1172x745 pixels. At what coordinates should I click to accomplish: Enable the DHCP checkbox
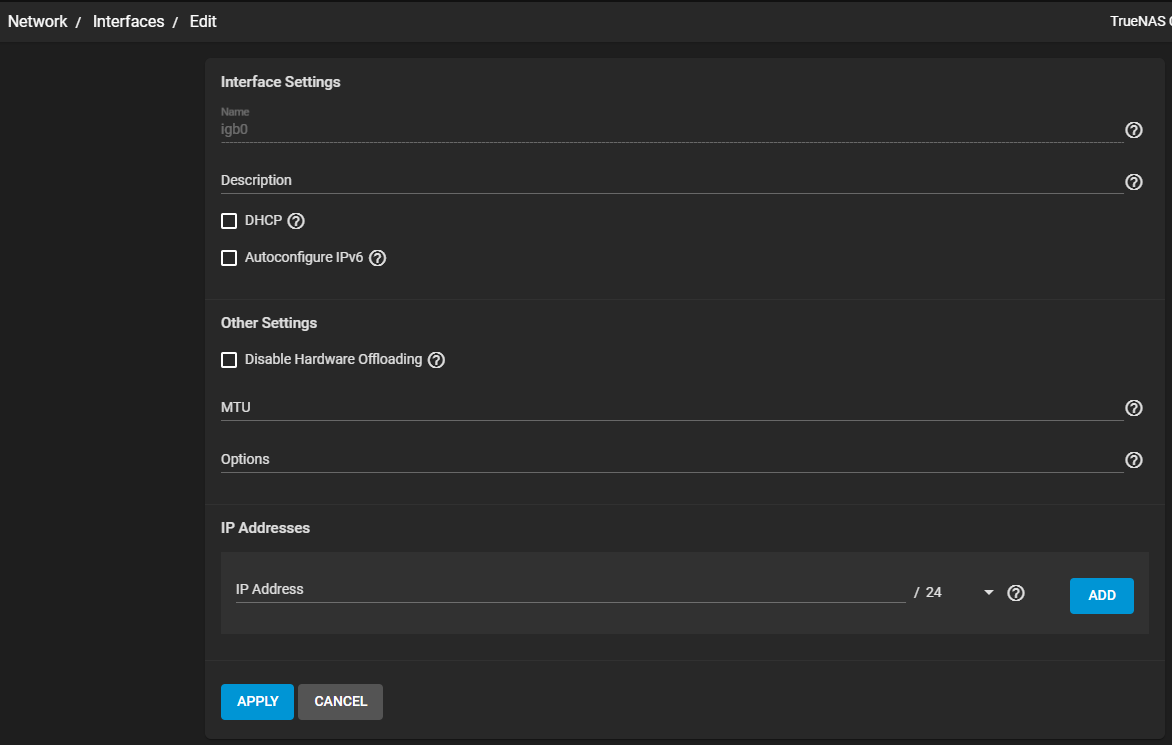pos(229,221)
